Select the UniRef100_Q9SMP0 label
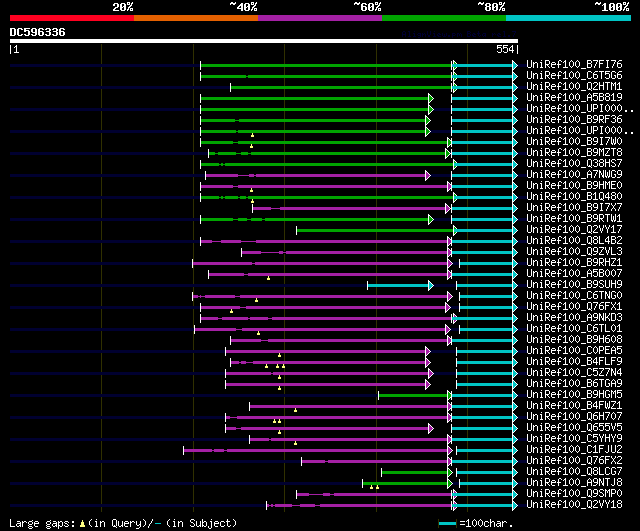640x531 pixels. [574, 494]
